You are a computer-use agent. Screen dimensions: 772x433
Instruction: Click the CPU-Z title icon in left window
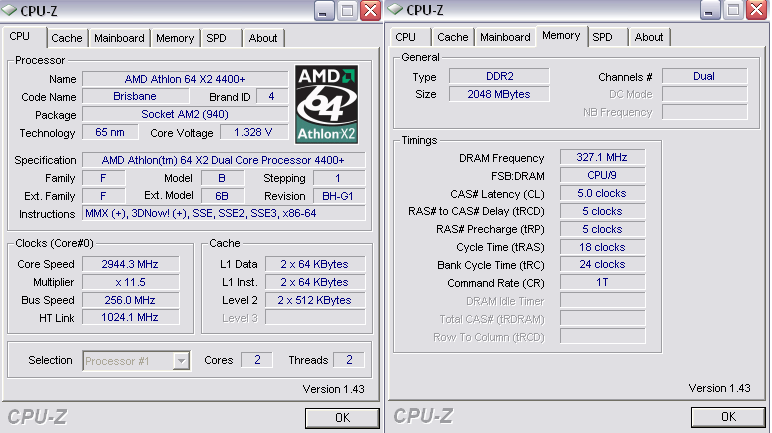tap(10, 10)
